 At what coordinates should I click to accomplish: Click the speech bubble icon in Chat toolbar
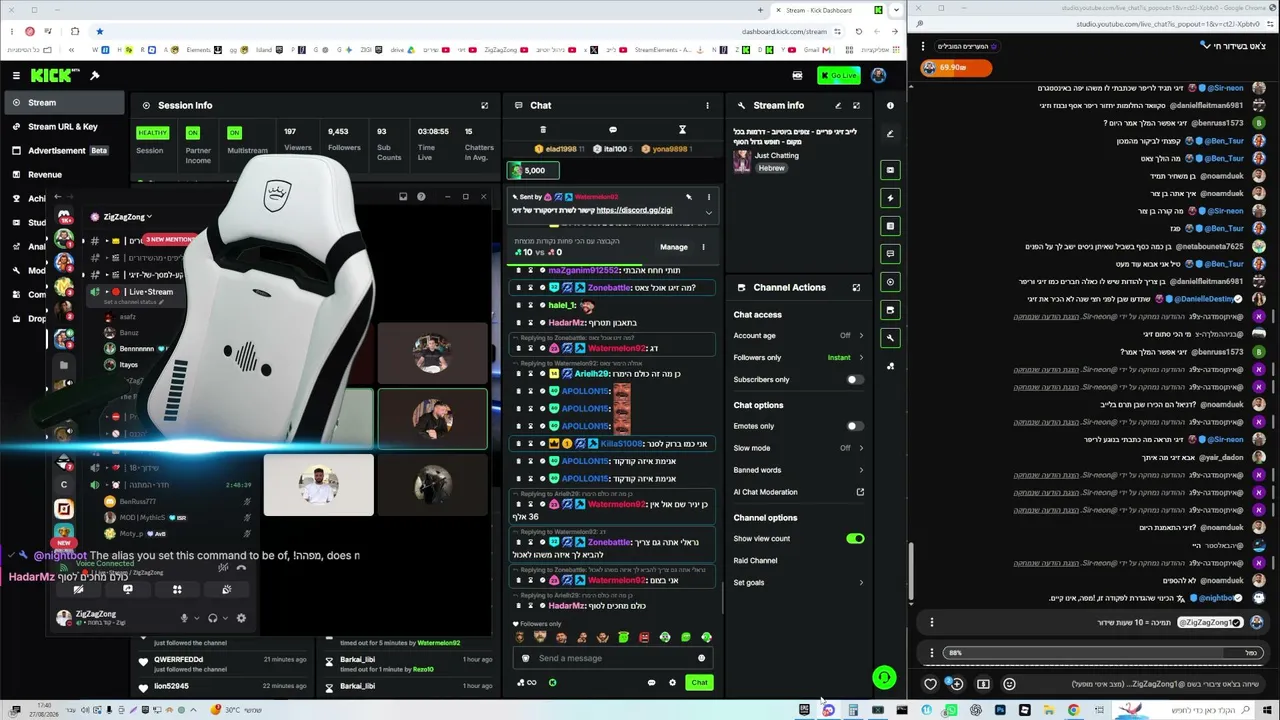[613, 130]
